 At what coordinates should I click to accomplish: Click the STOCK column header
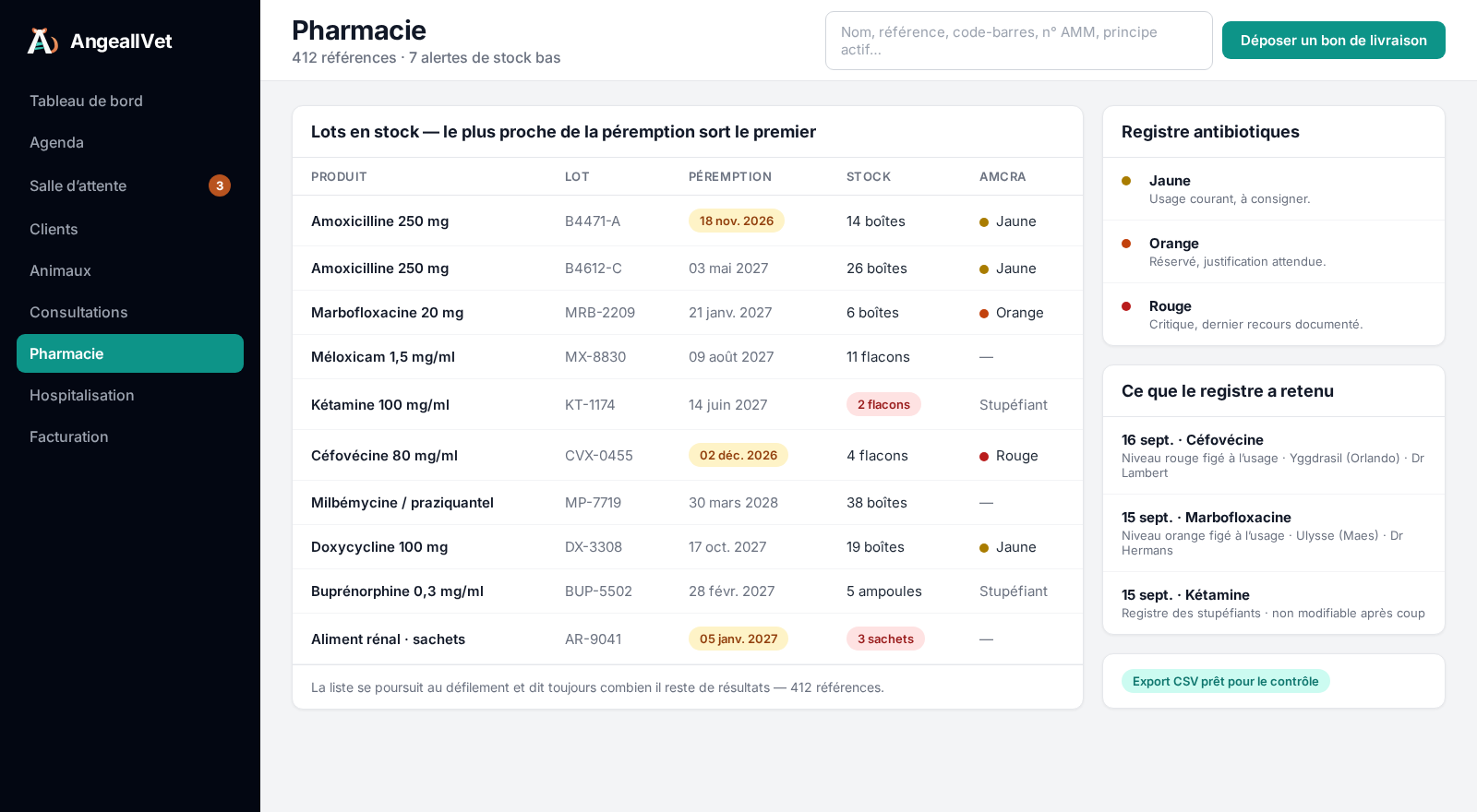[x=869, y=176]
